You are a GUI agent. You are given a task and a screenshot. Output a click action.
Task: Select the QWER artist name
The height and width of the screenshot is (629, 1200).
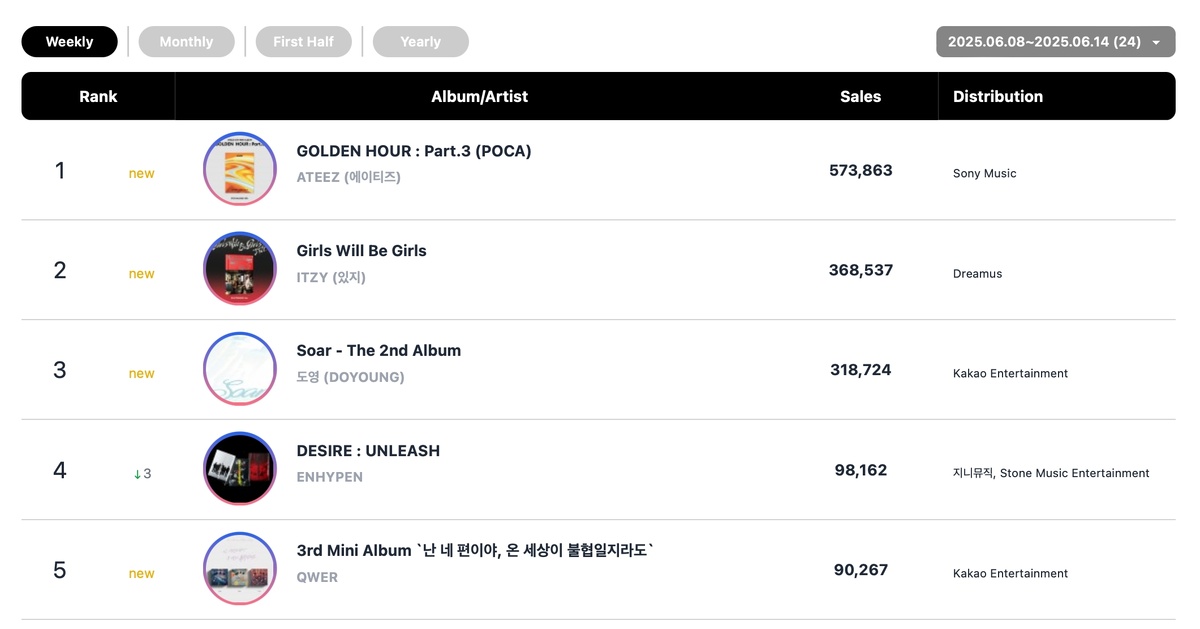click(x=317, y=577)
